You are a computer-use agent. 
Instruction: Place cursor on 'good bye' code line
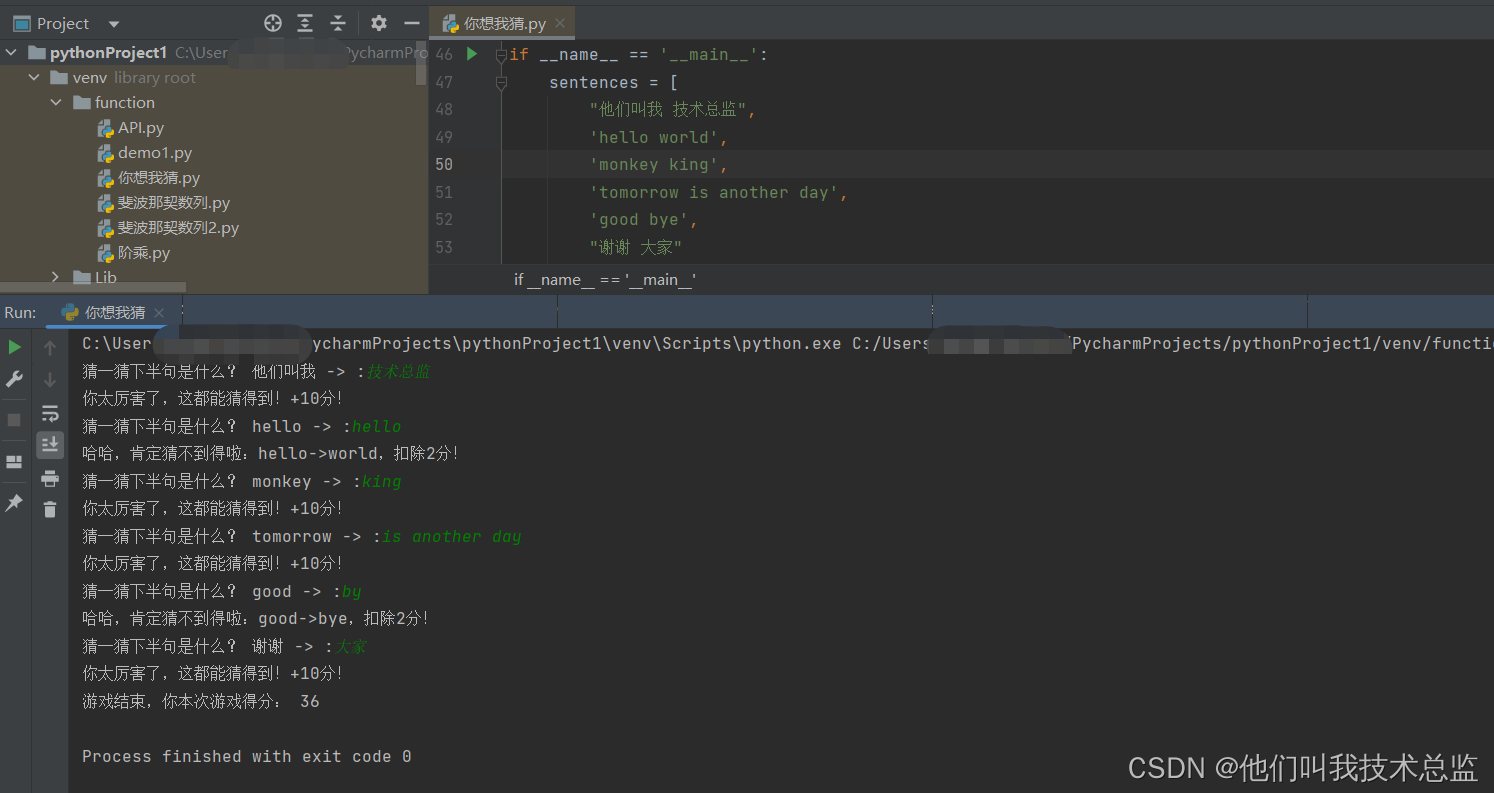point(644,219)
